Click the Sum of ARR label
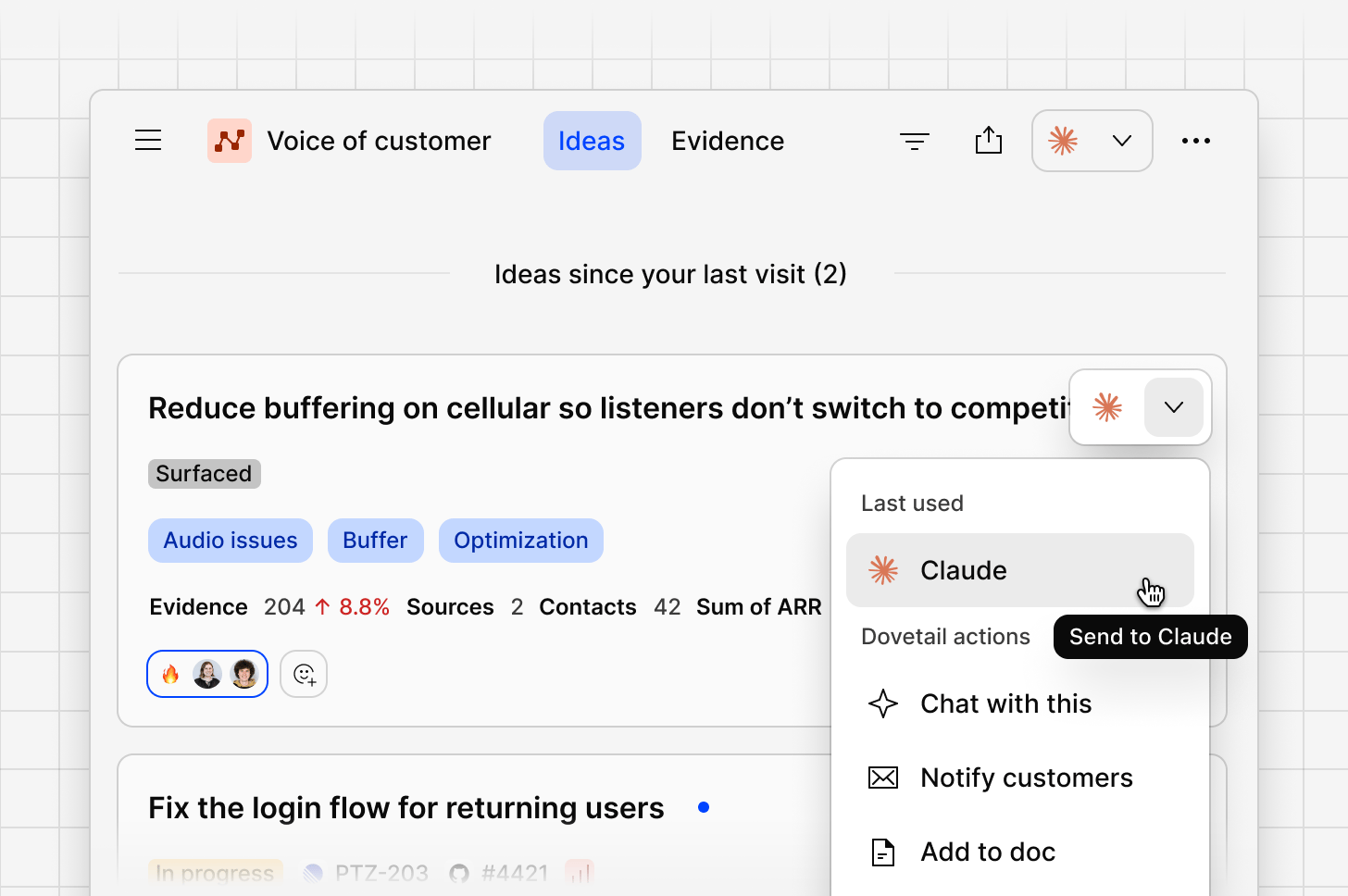 pyautogui.click(x=759, y=607)
